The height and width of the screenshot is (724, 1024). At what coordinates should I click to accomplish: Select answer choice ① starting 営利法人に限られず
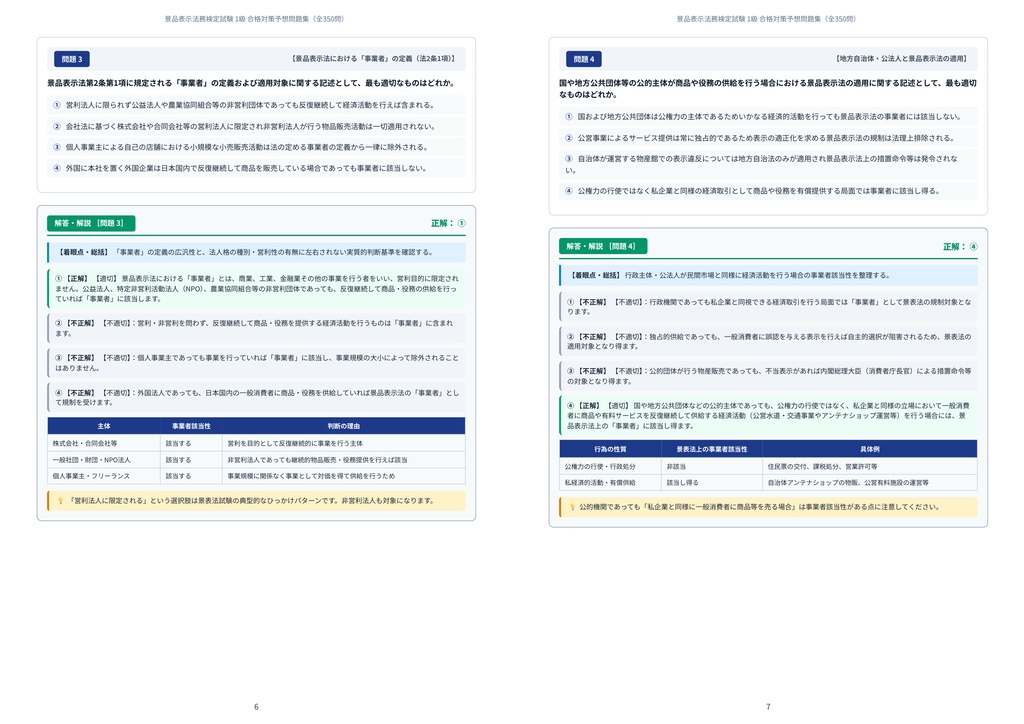(x=256, y=104)
